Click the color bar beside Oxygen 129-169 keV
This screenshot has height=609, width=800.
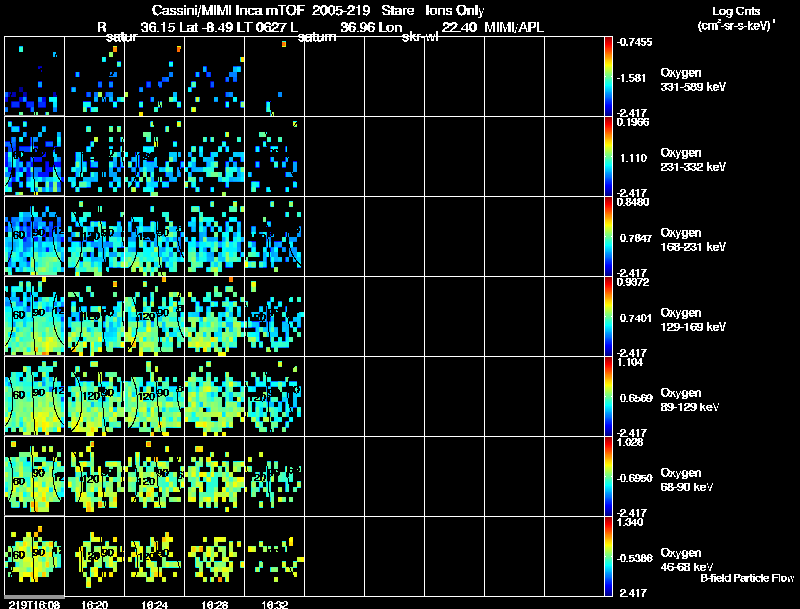tap(610, 317)
